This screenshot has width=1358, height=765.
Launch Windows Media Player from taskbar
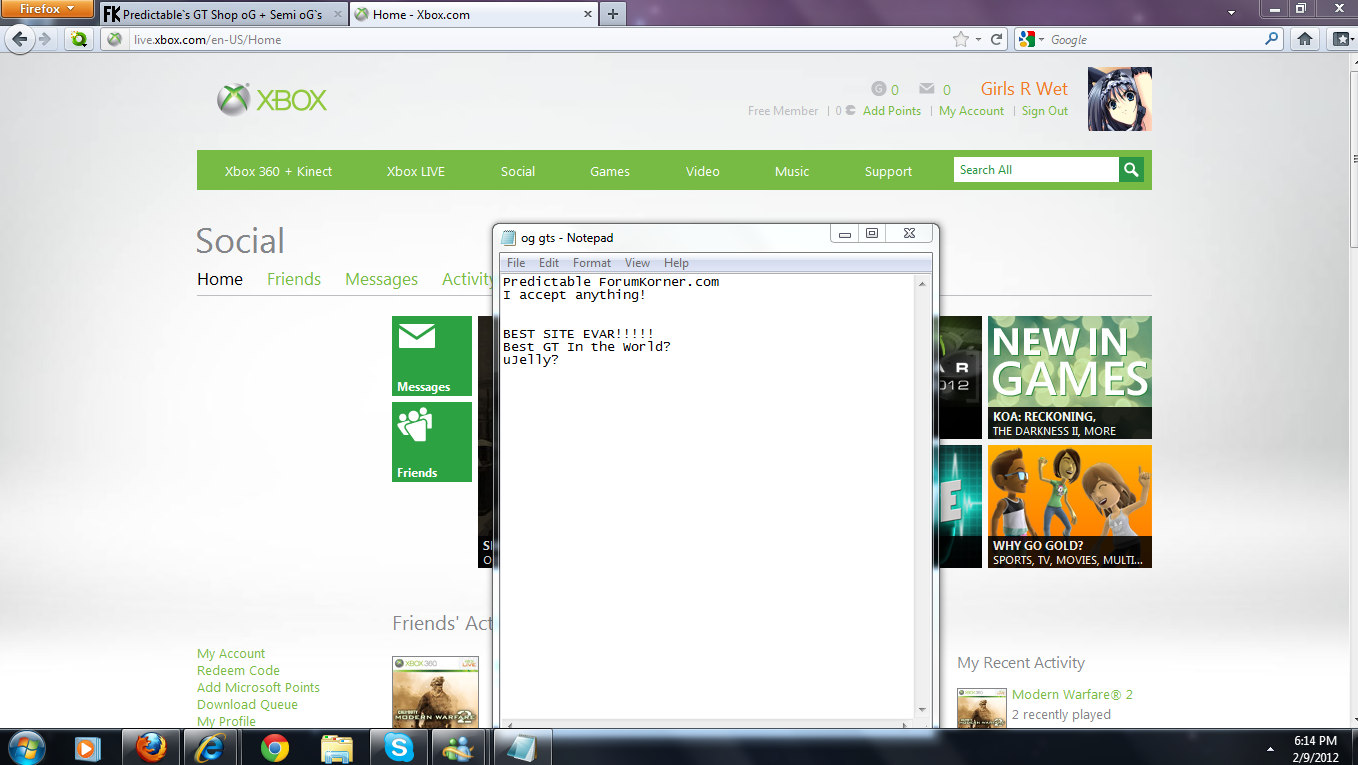[x=89, y=747]
